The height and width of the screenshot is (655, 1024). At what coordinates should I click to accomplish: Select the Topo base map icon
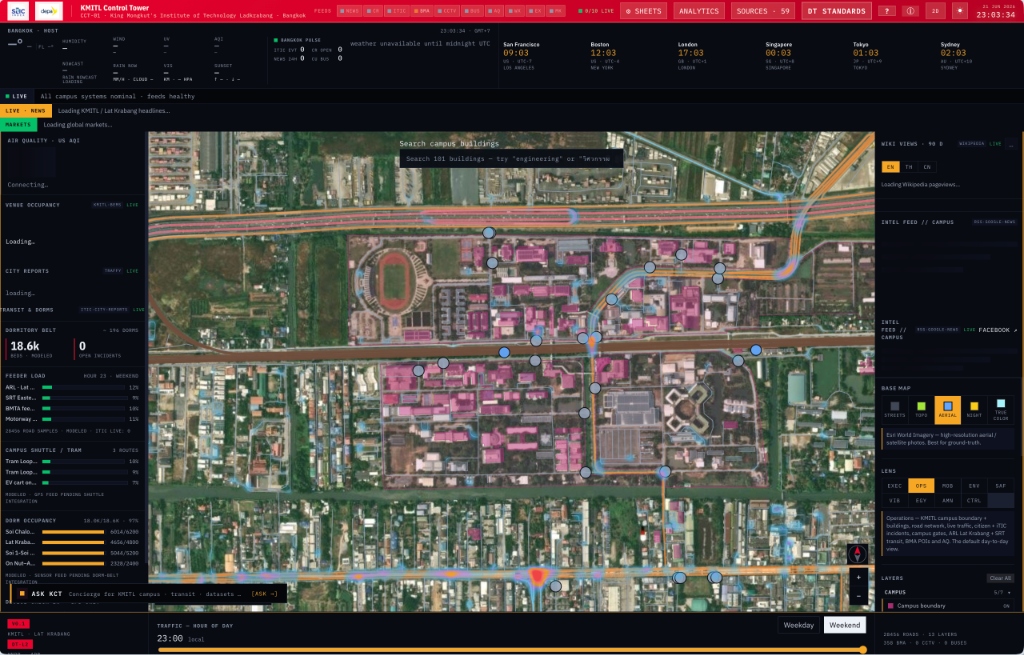[921, 410]
